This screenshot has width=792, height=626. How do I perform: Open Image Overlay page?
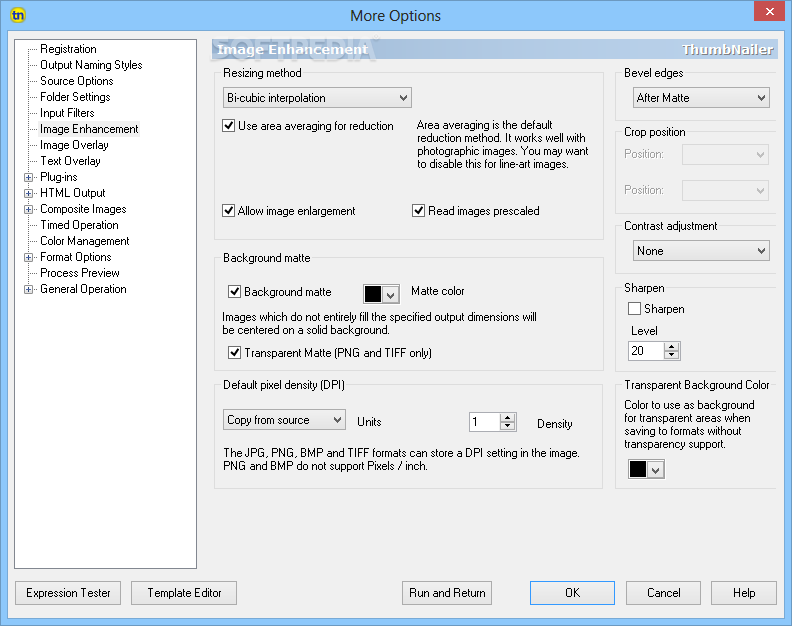[74, 145]
